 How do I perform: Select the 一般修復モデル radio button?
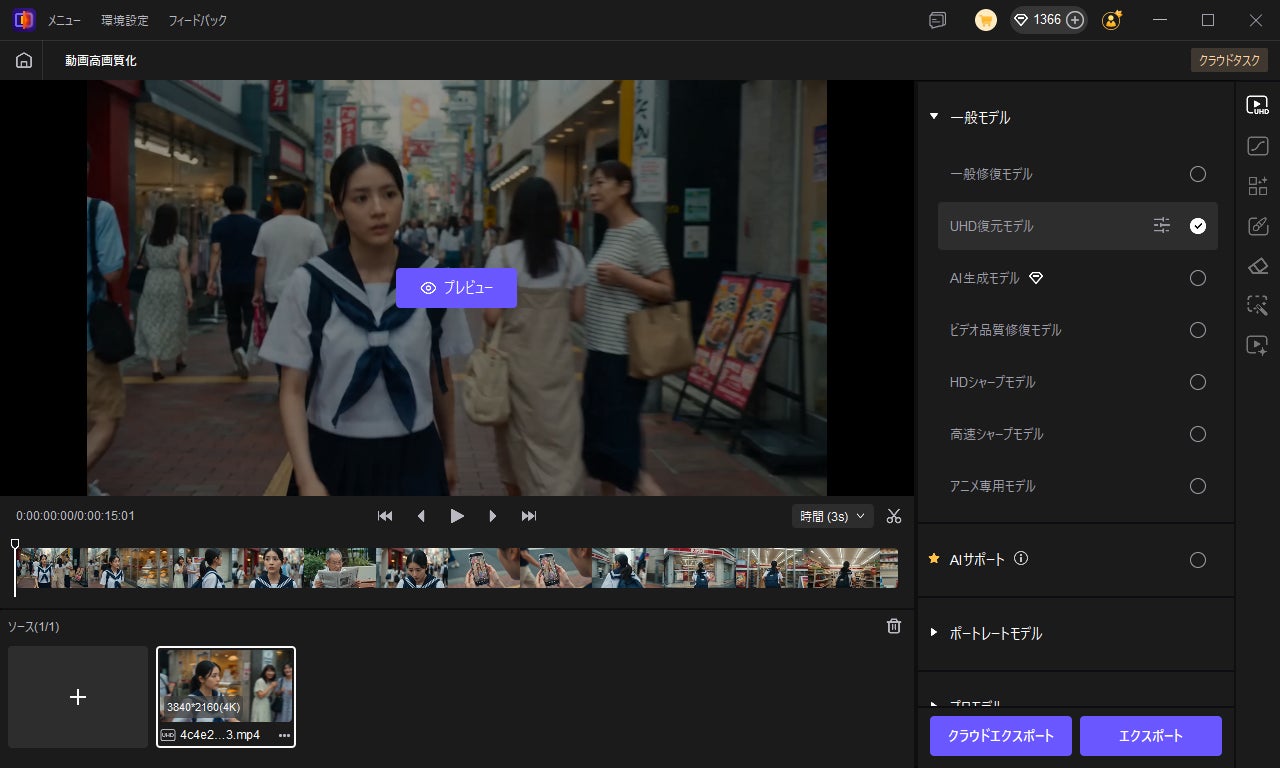point(1197,174)
